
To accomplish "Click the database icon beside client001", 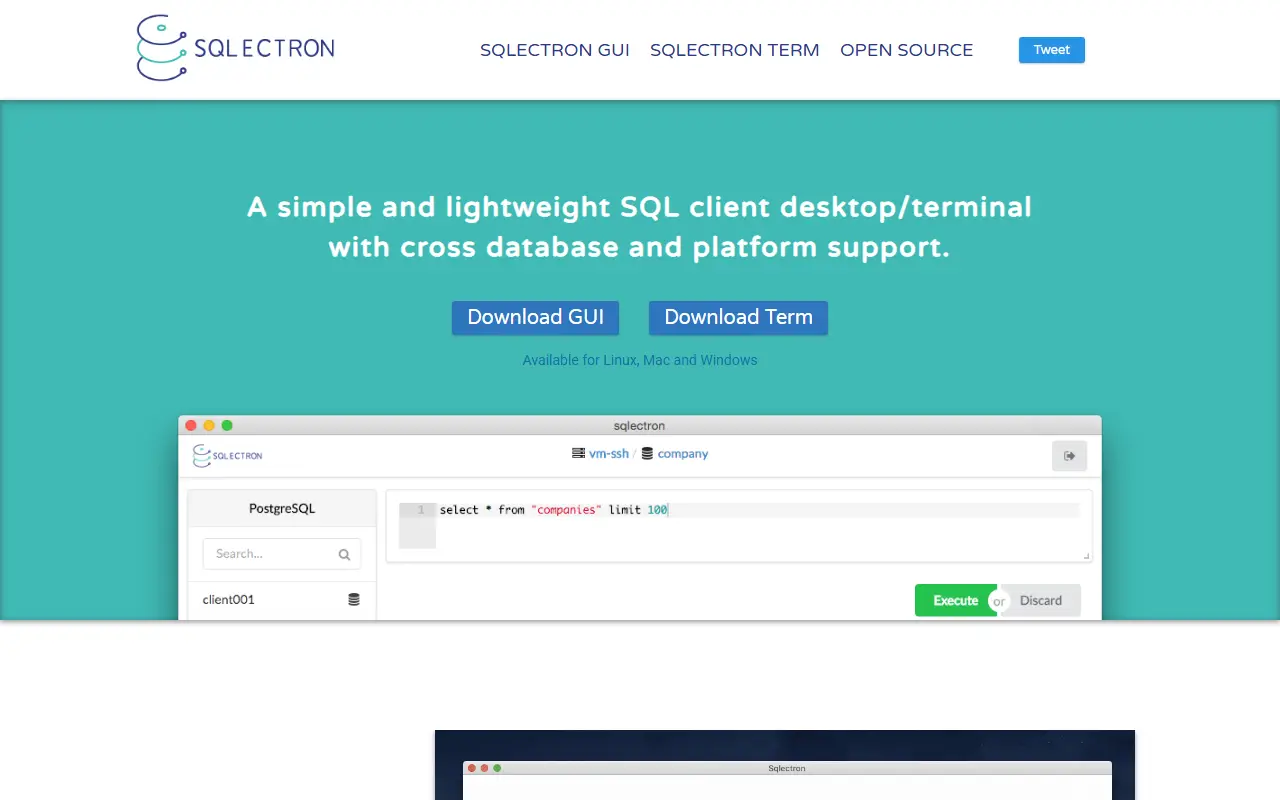I will 354,600.
